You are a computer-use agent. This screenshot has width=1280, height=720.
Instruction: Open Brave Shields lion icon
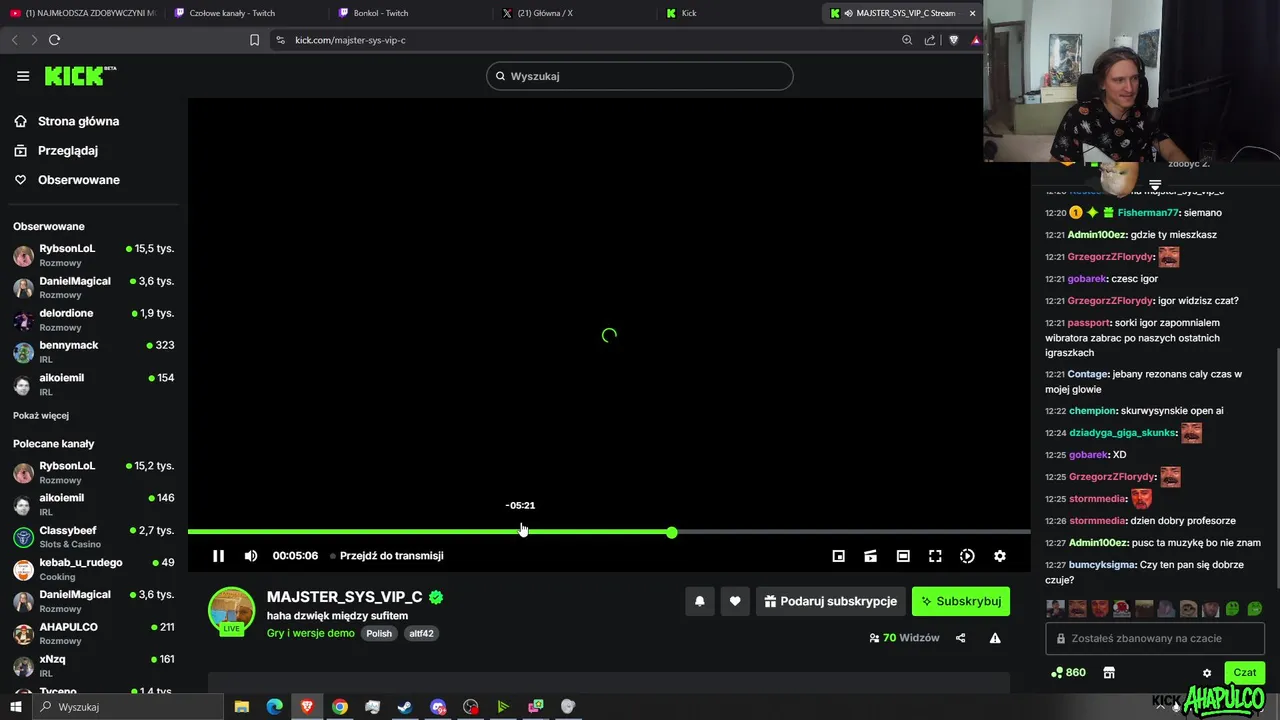pyautogui.click(x=953, y=40)
